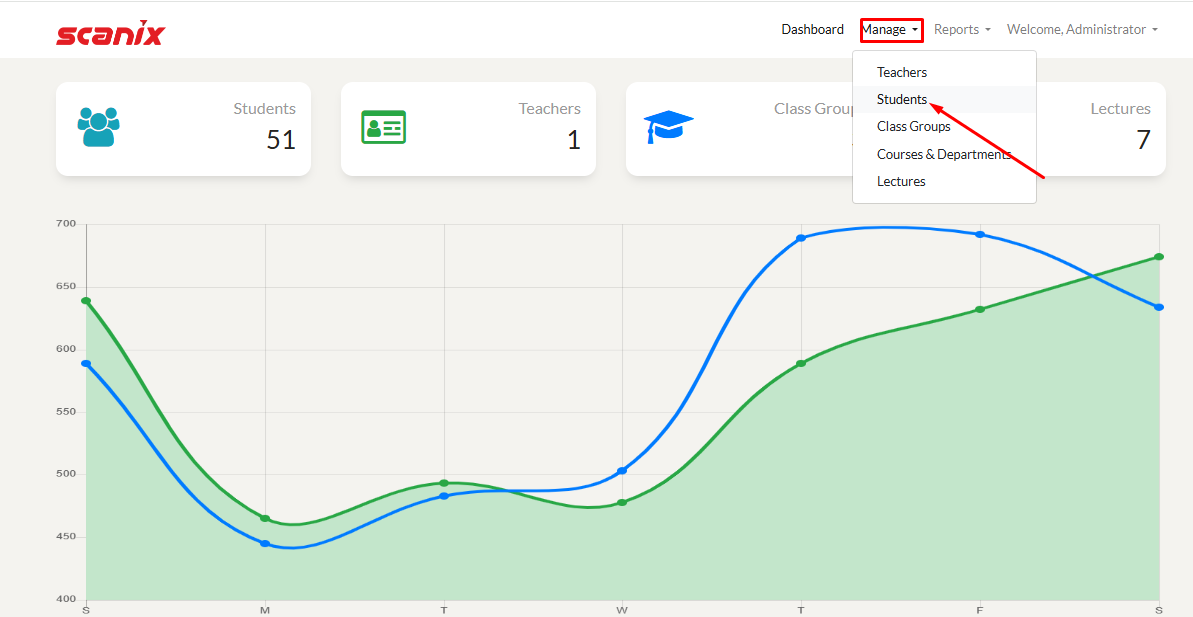Click the Teachers ID card icon

point(383,127)
